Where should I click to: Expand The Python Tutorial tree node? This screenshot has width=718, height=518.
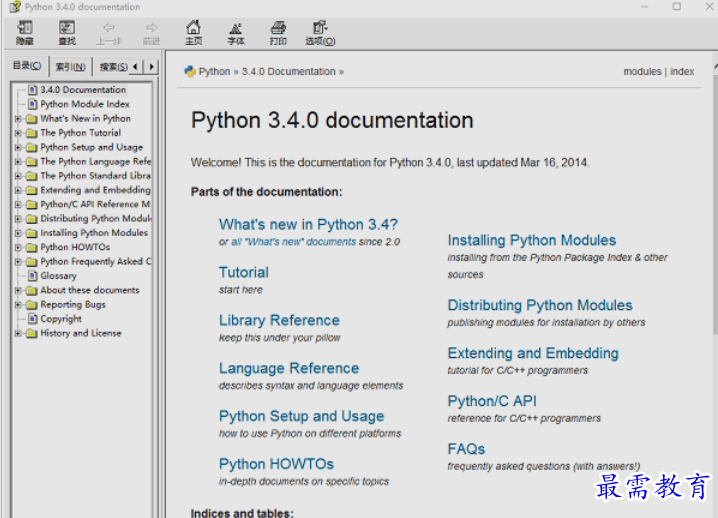(x=18, y=133)
